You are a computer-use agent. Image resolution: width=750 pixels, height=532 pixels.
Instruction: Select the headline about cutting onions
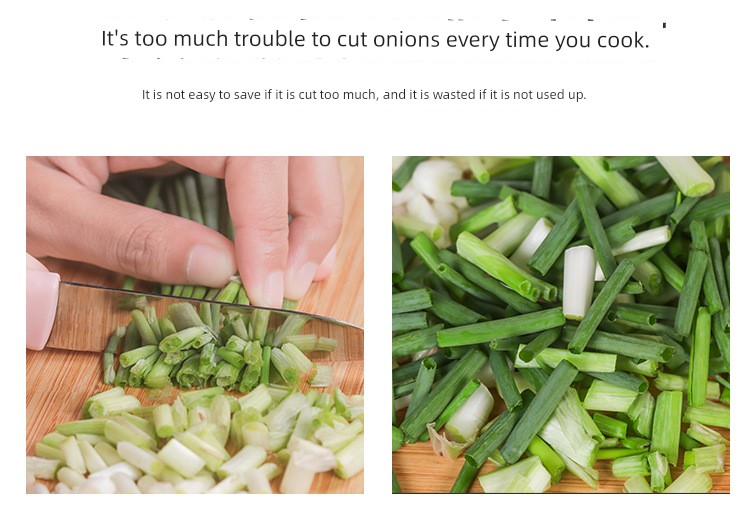[x=375, y=39]
